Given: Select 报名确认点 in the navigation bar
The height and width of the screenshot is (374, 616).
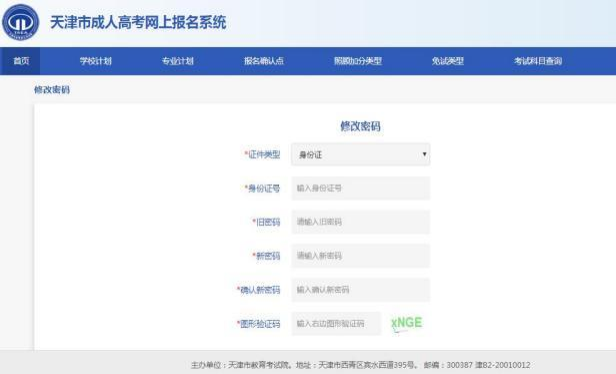Looking at the screenshot, I should (264, 61).
